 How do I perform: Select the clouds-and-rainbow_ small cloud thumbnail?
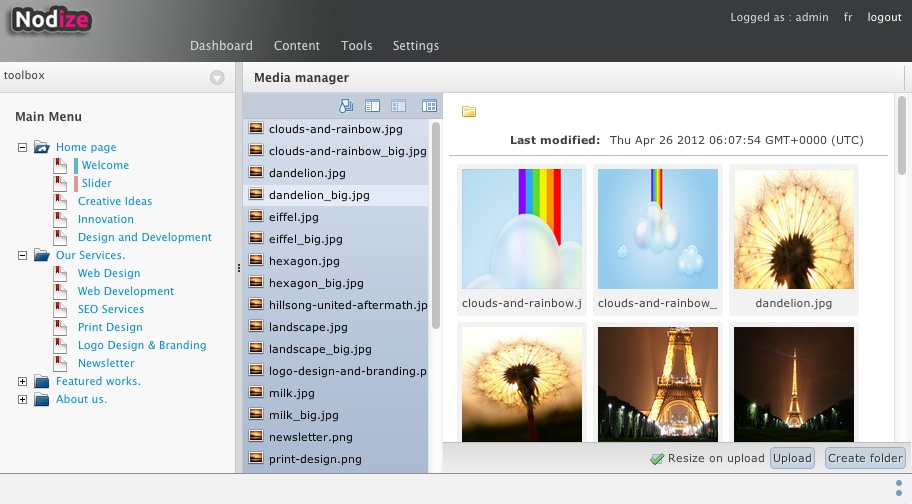coord(658,229)
